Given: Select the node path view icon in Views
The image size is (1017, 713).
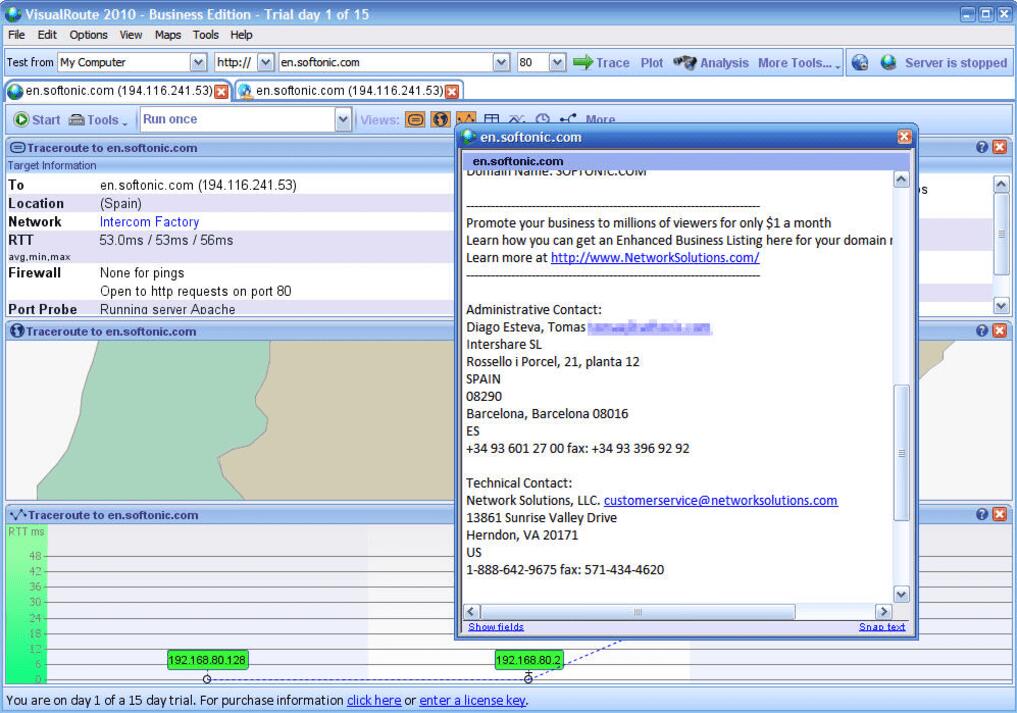Looking at the screenshot, I should tap(568, 119).
